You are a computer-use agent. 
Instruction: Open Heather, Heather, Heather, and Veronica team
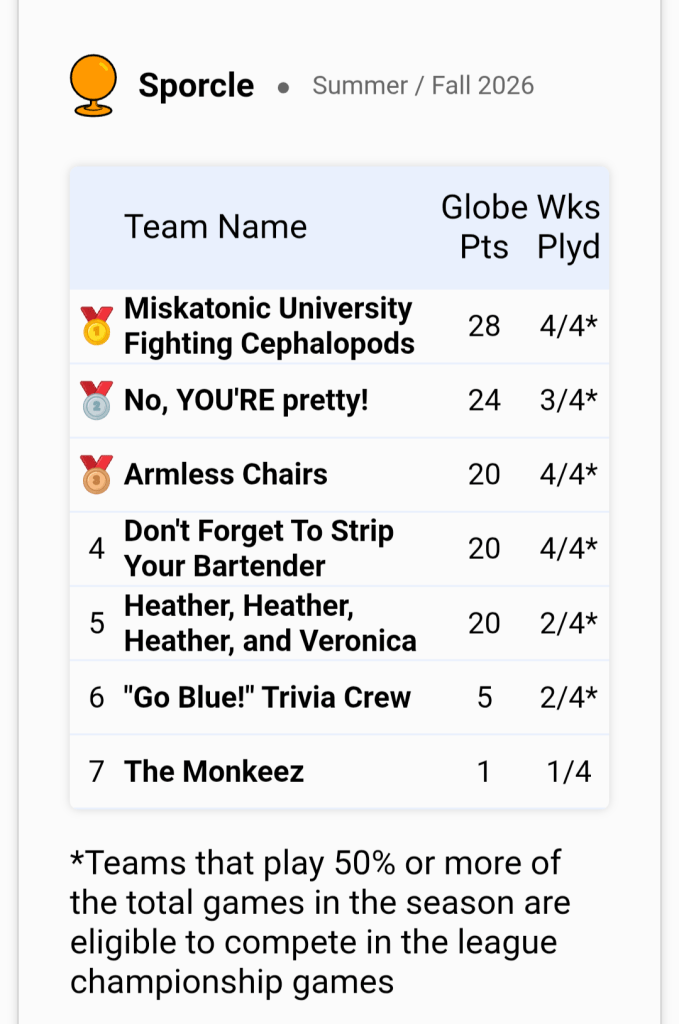tap(270, 623)
